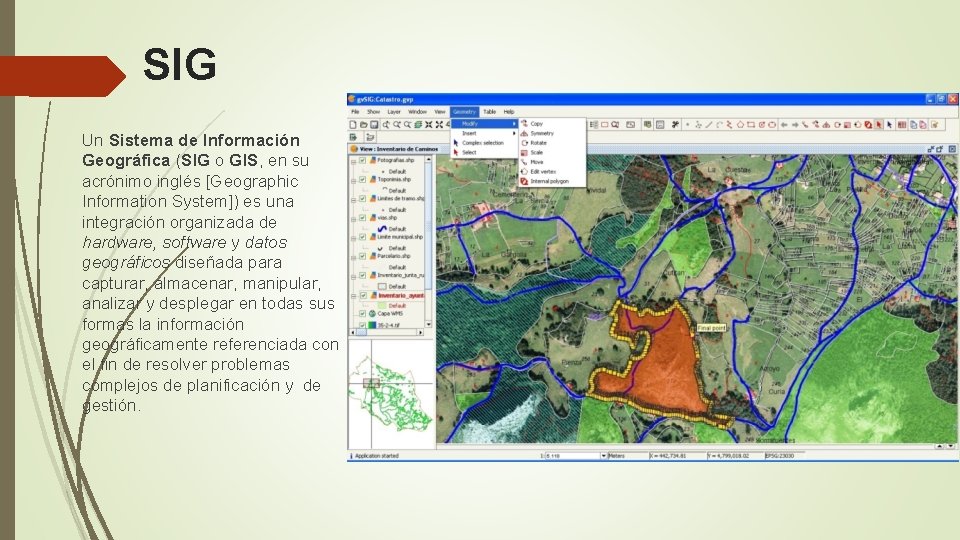The height and width of the screenshot is (540, 960).
Task: Collapse the Parcelario.shp tree node
Action: point(353,257)
